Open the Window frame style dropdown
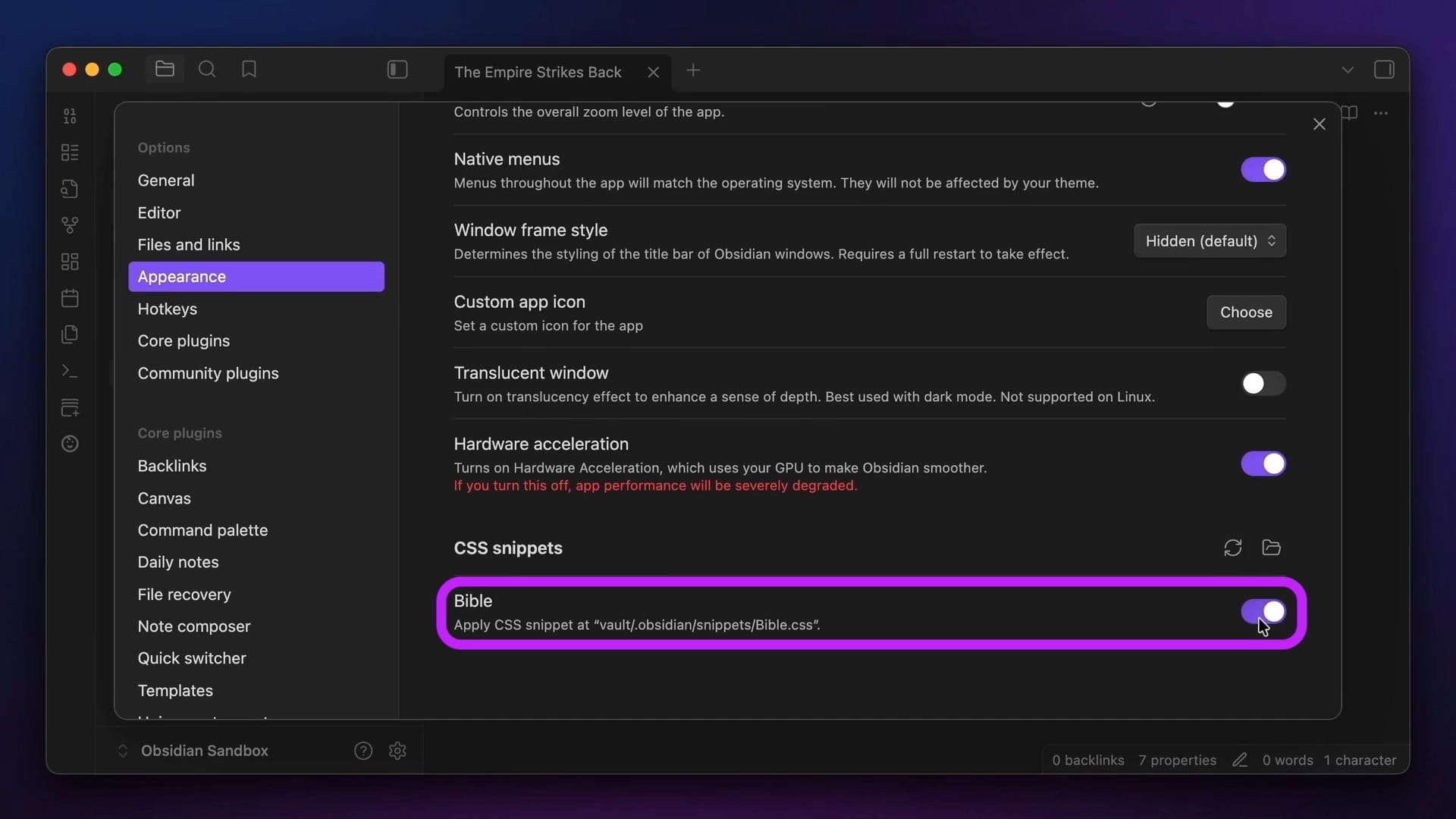 click(x=1210, y=241)
